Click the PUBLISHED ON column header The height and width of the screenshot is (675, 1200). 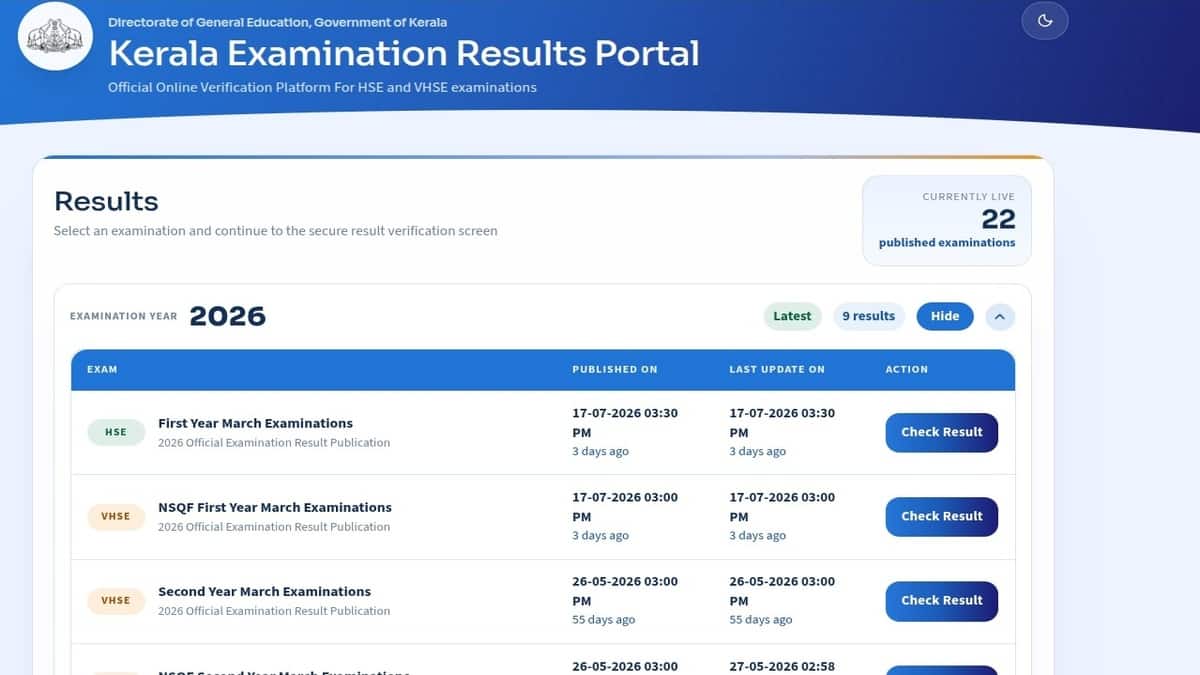[x=615, y=369]
